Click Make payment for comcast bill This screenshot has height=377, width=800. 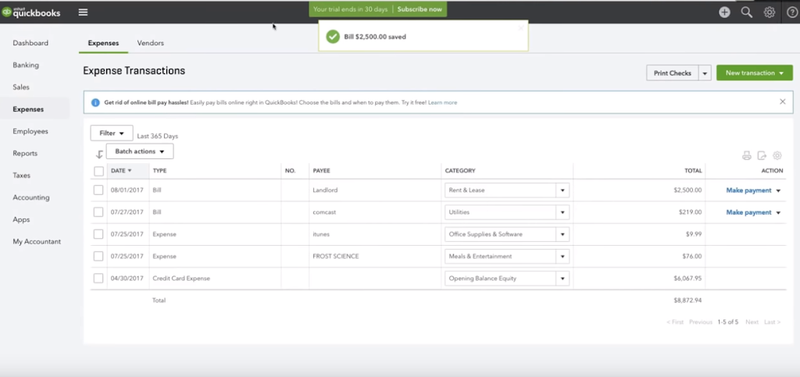click(x=748, y=212)
